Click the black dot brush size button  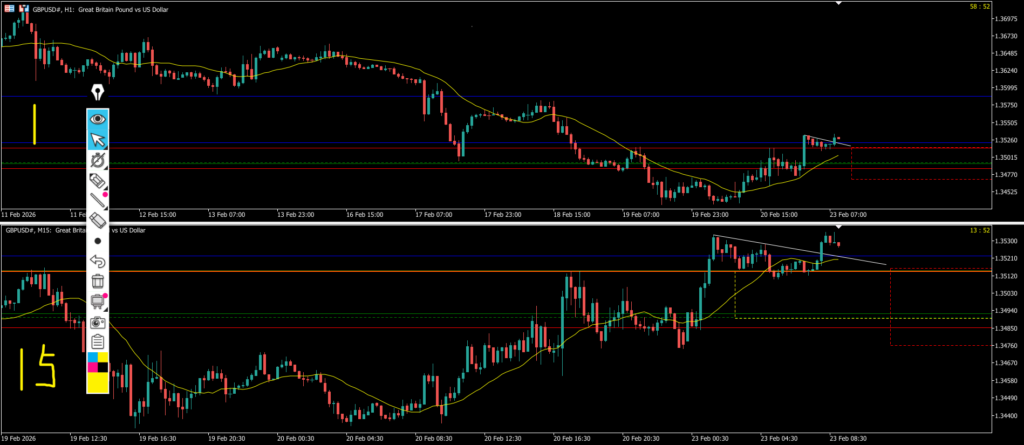(98, 241)
